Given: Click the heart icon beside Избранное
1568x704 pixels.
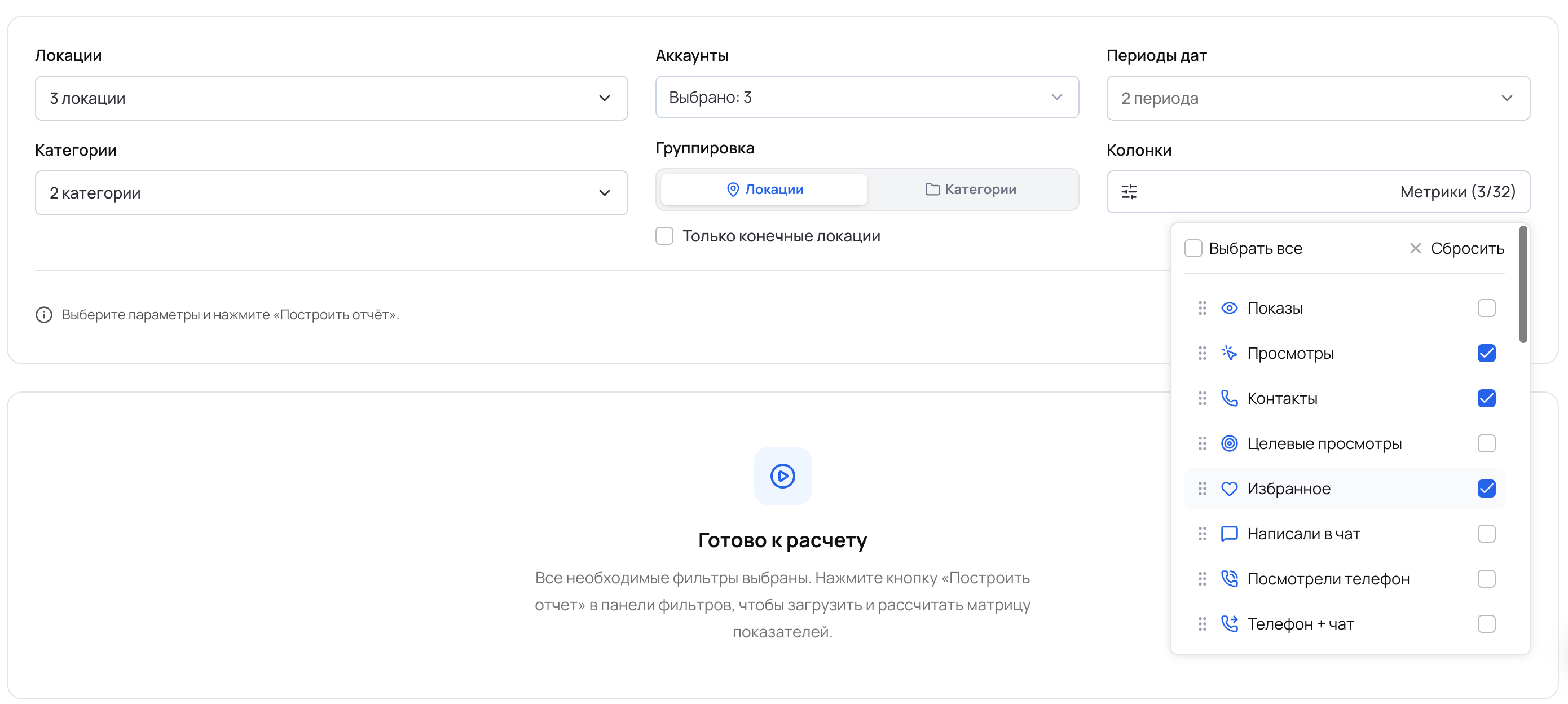Looking at the screenshot, I should pyautogui.click(x=1229, y=489).
